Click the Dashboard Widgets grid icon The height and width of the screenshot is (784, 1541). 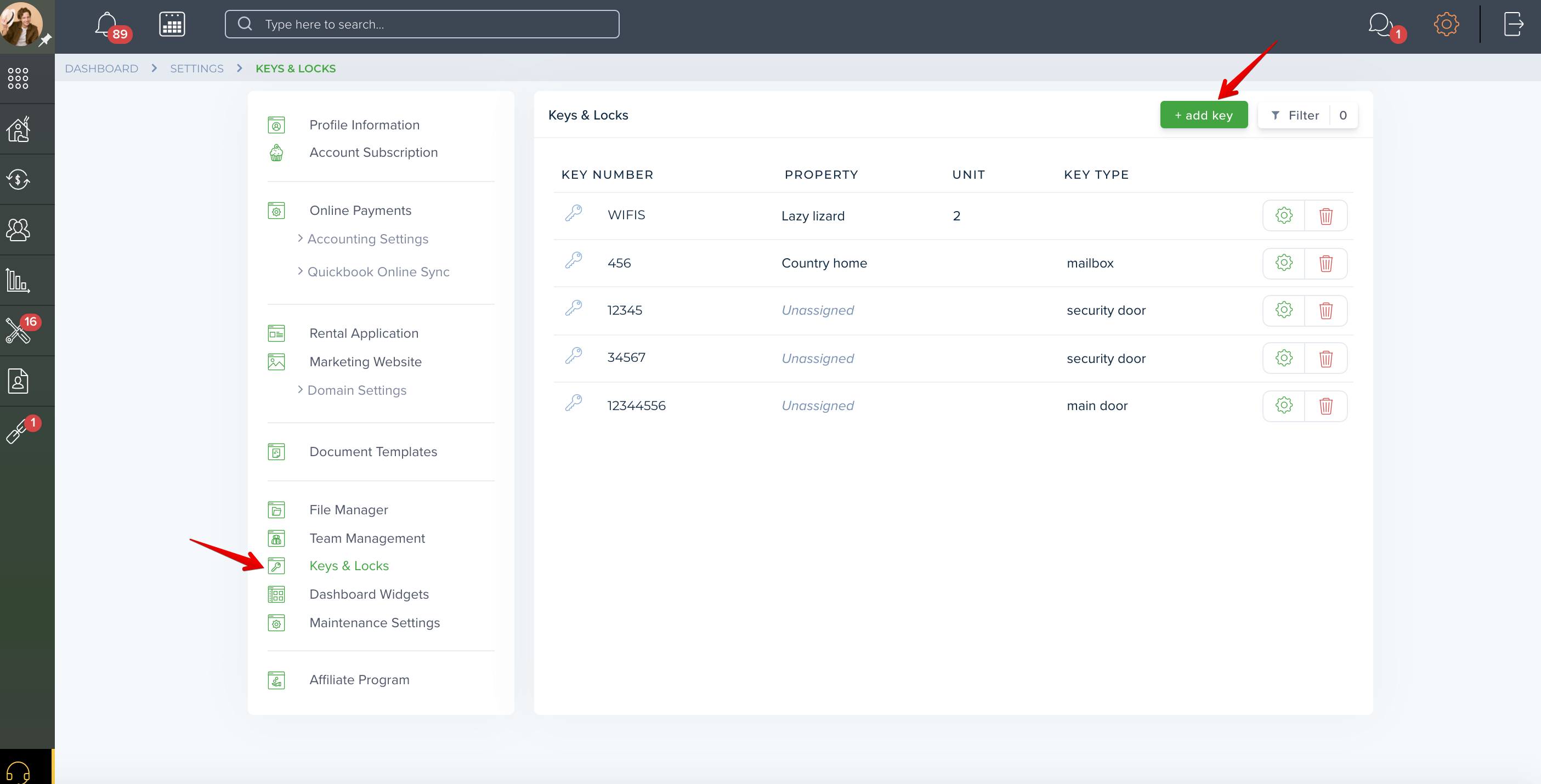pyautogui.click(x=276, y=594)
